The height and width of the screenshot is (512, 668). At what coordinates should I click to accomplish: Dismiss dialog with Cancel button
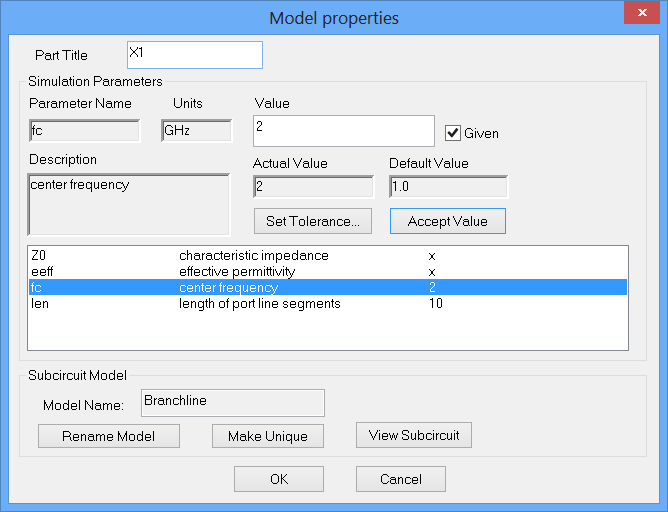pyautogui.click(x=401, y=479)
